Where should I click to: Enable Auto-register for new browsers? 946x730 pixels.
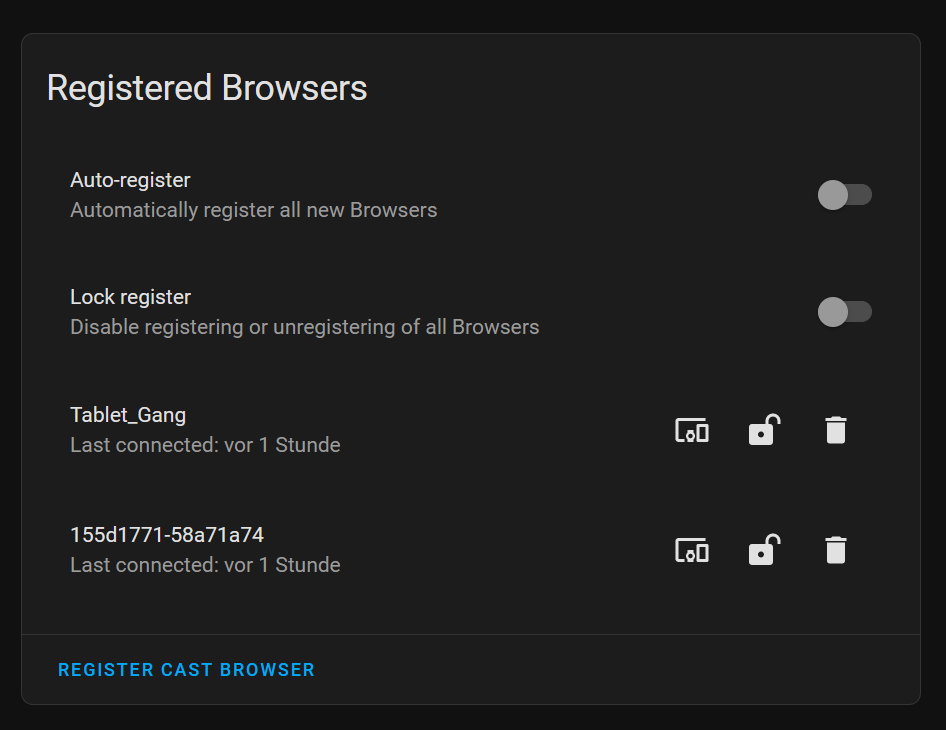pyautogui.click(x=845, y=195)
